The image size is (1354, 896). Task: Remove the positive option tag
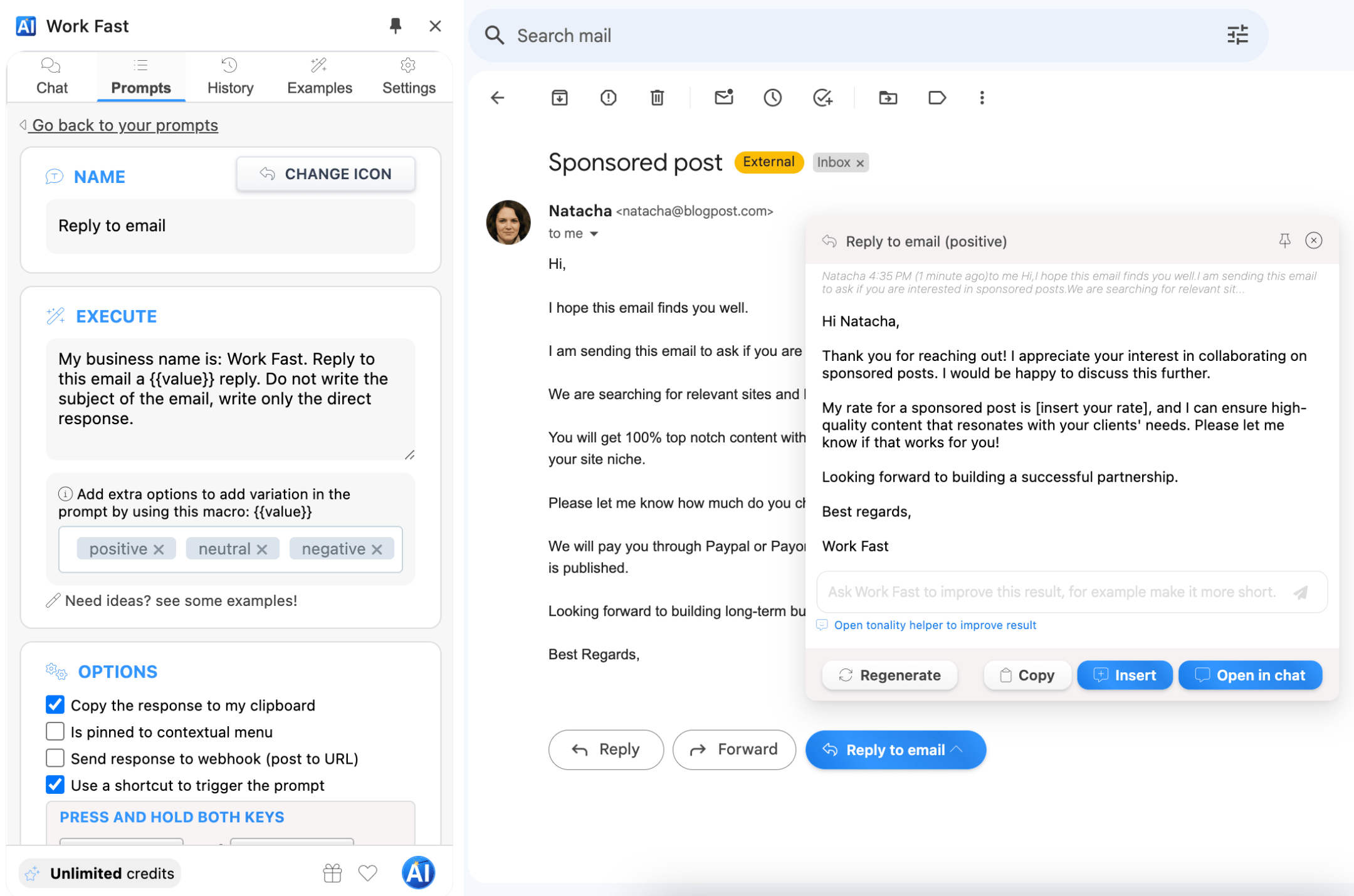point(159,550)
